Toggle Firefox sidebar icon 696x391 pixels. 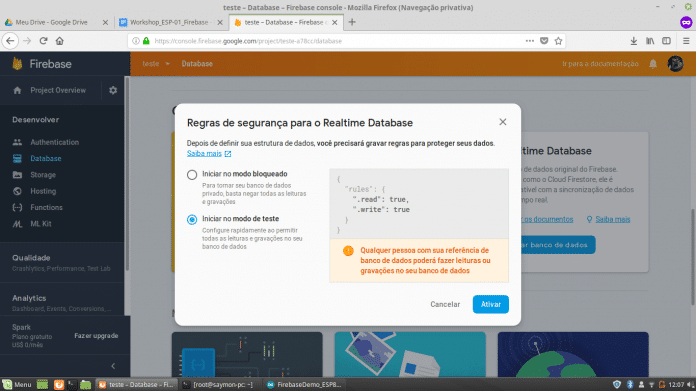click(x=666, y=41)
